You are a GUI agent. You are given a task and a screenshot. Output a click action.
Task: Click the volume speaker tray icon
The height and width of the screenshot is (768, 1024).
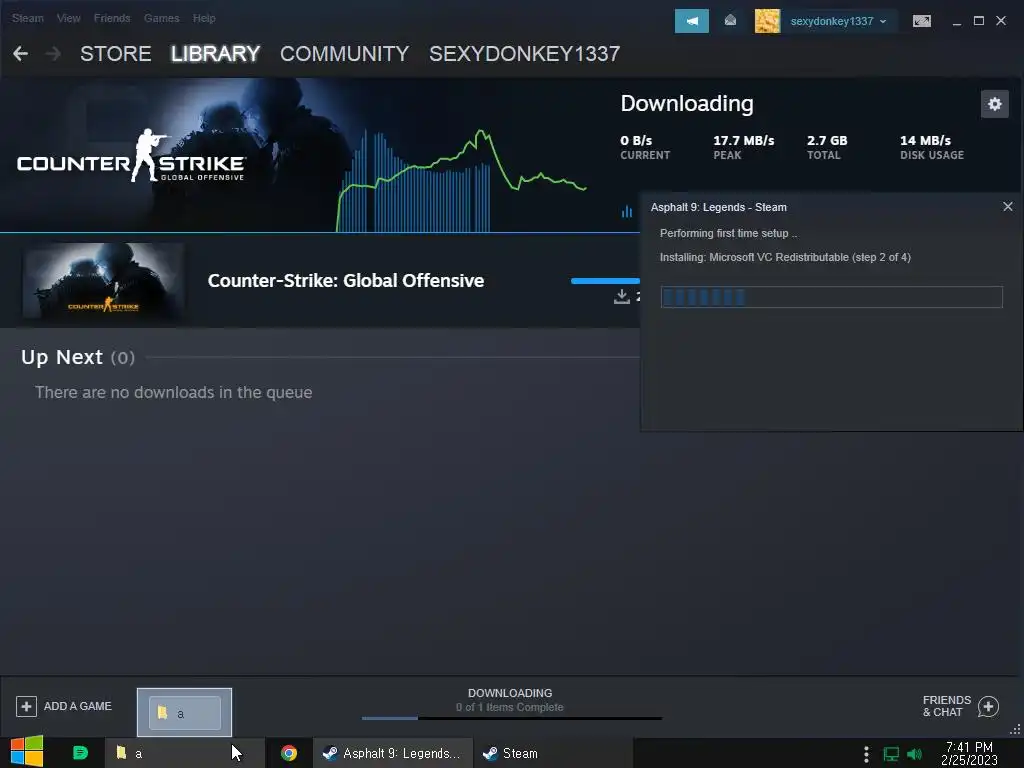(x=914, y=754)
